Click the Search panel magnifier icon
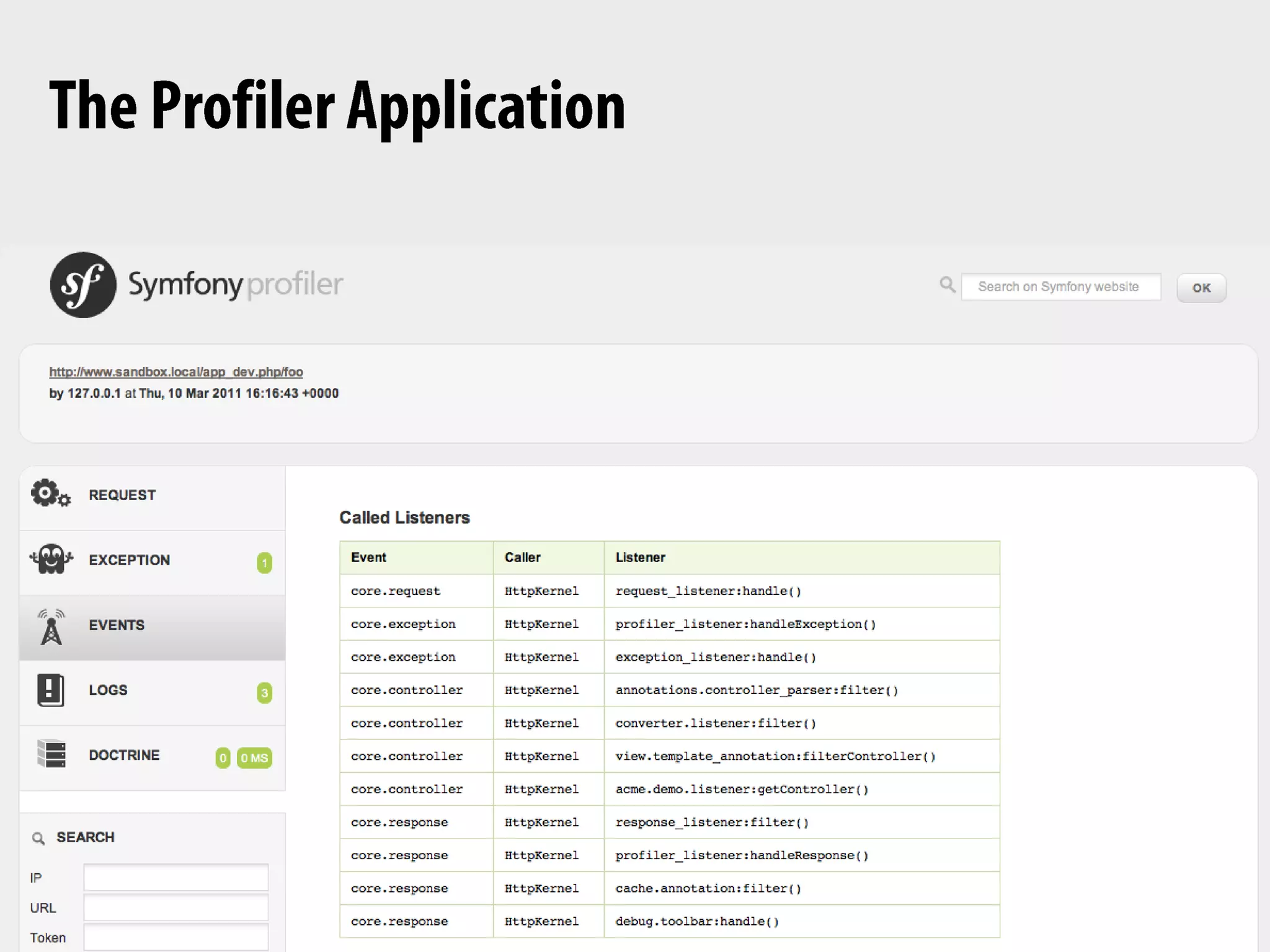Viewport: 1270px width, 952px height. tap(38, 839)
